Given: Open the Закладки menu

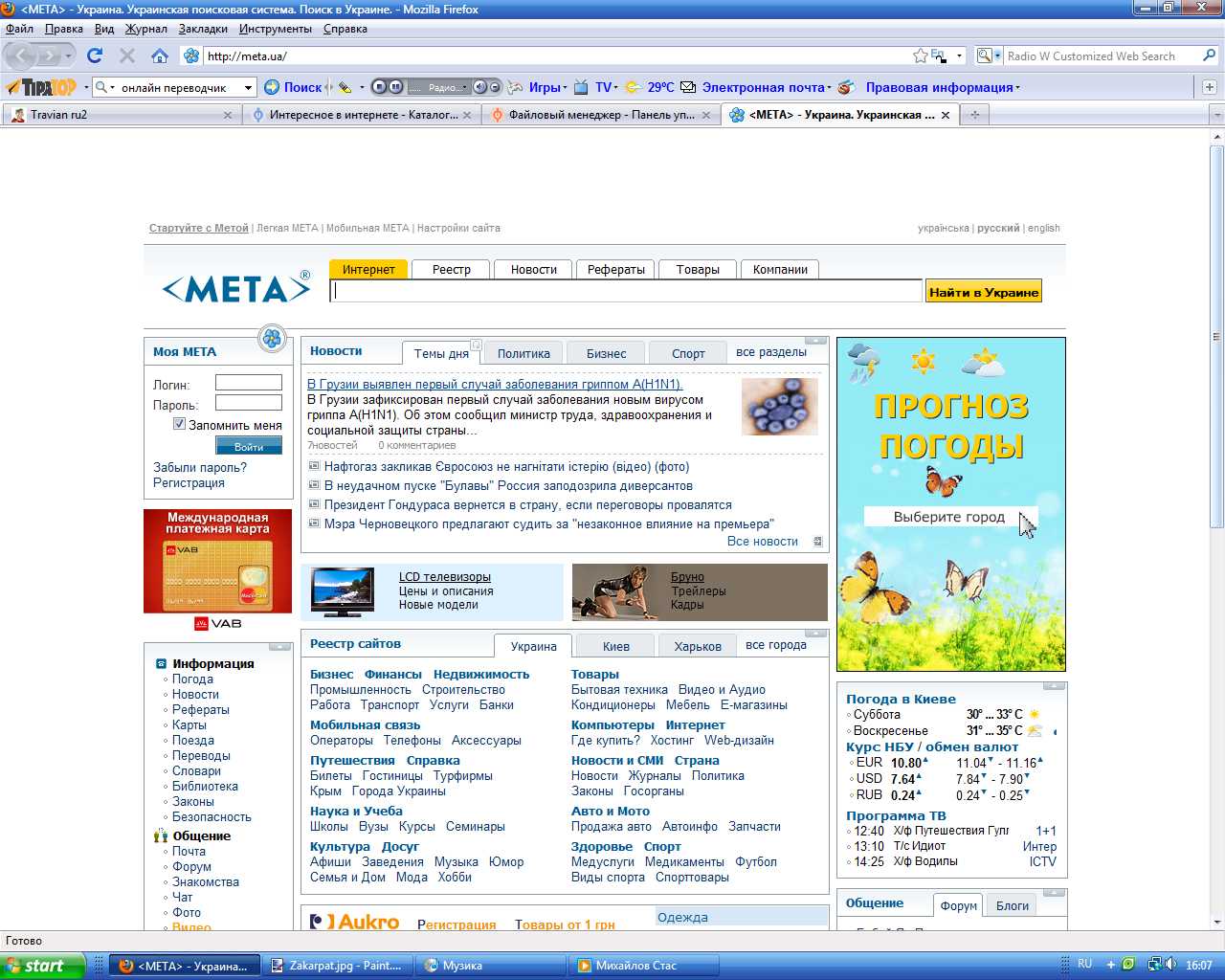Looking at the screenshot, I should pos(203,29).
